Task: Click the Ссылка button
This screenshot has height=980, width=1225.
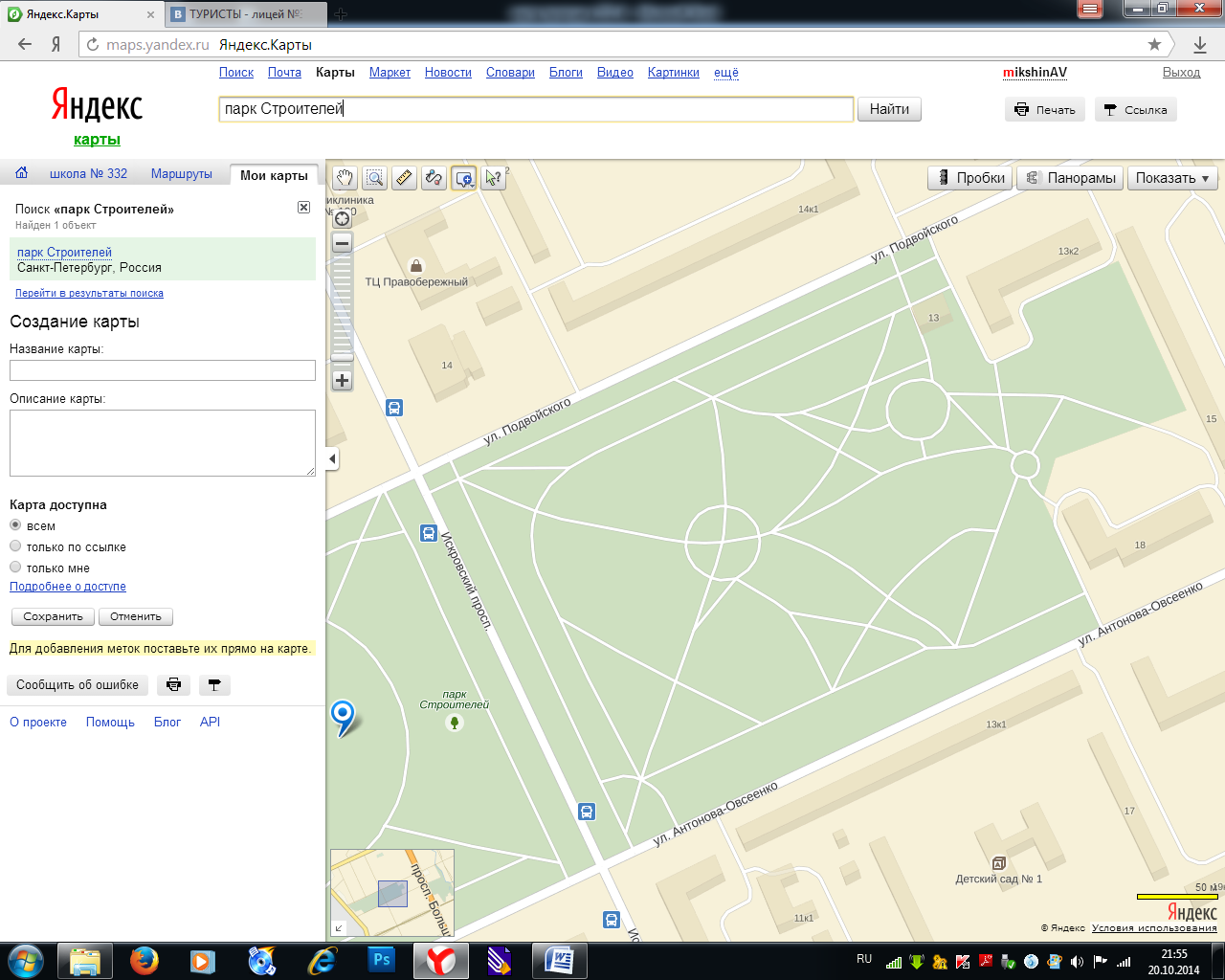Action: (x=1135, y=110)
